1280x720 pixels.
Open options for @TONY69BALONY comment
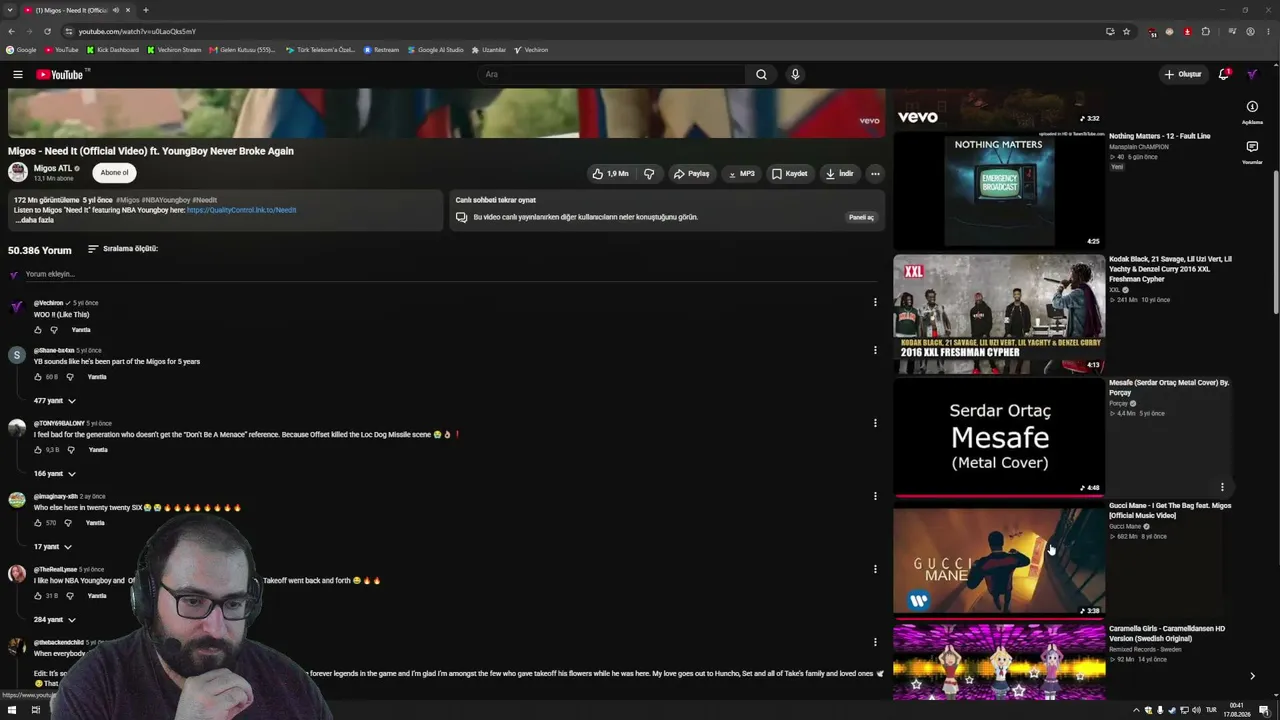(875, 423)
